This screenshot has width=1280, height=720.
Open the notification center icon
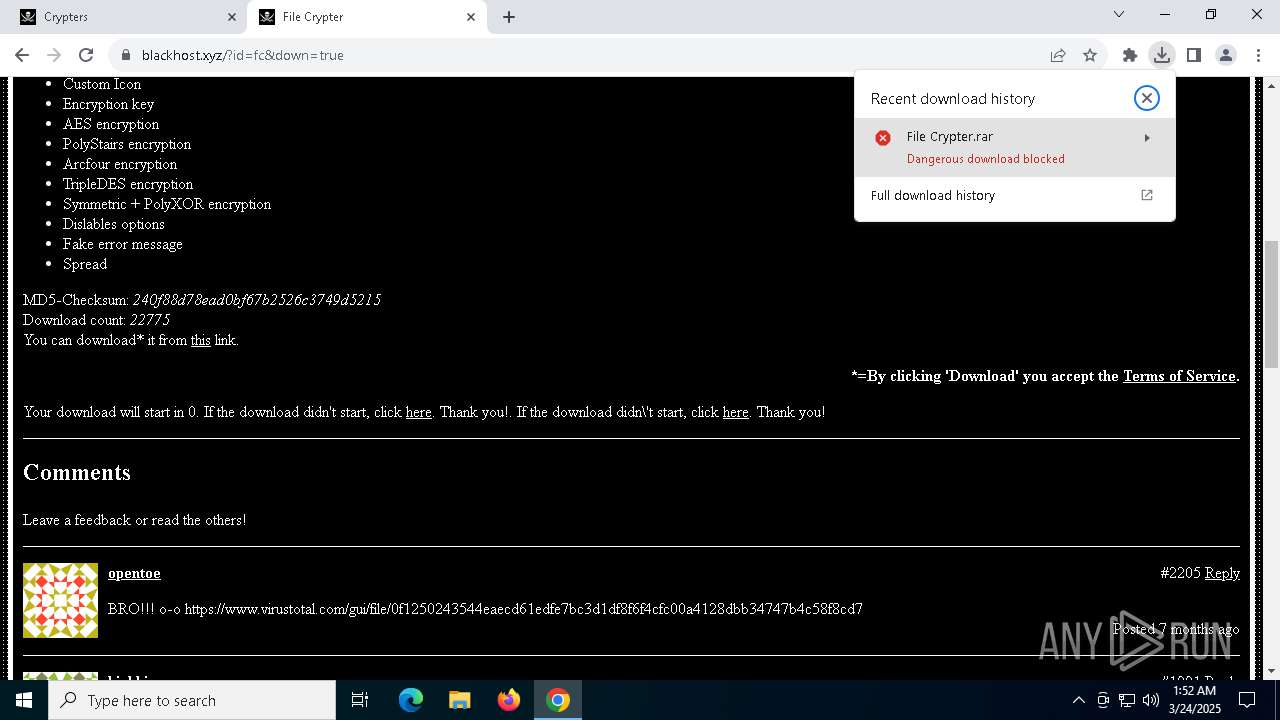point(1247,700)
